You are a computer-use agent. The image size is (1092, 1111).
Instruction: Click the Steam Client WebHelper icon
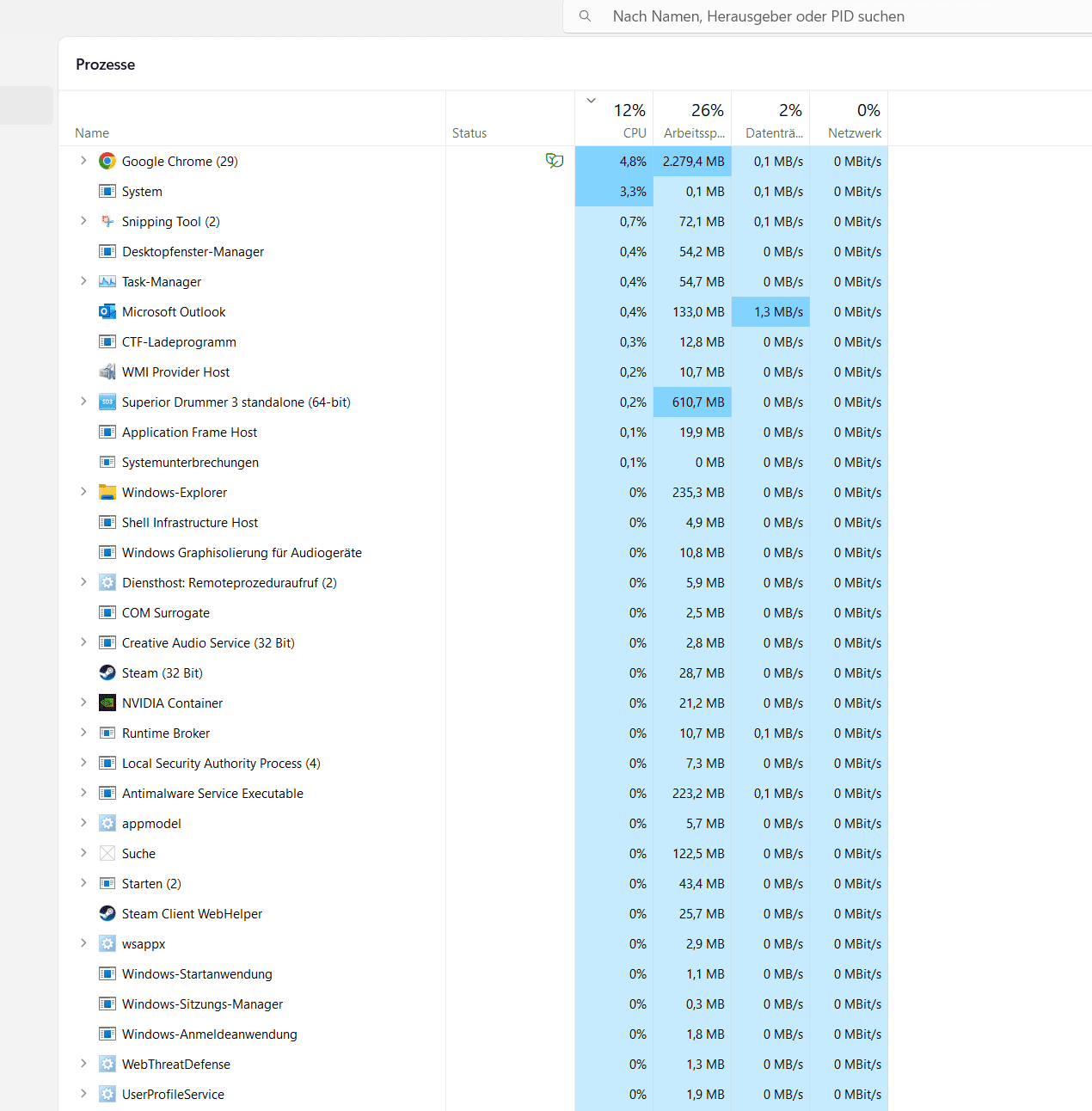107,913
